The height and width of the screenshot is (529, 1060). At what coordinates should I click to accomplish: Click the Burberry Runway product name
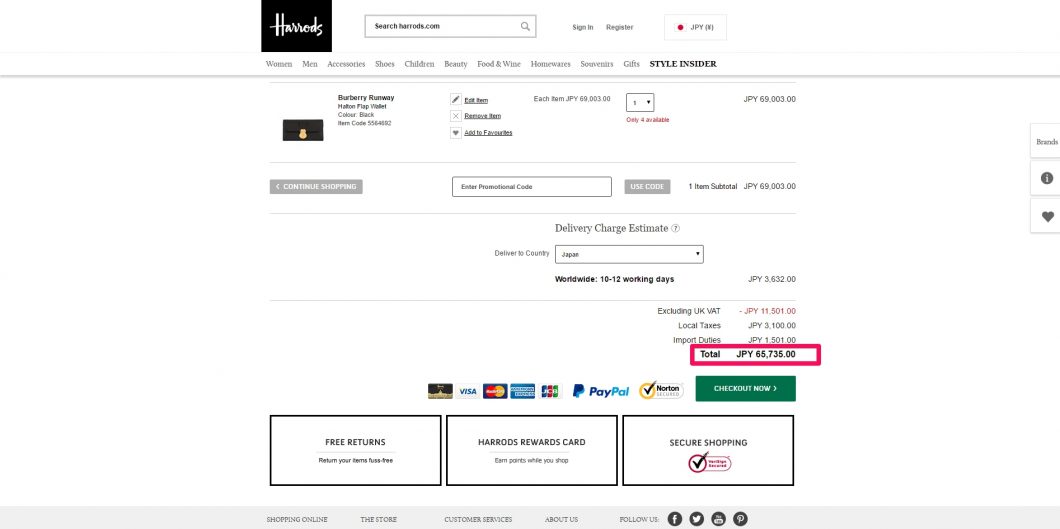[x=366, y=98]
